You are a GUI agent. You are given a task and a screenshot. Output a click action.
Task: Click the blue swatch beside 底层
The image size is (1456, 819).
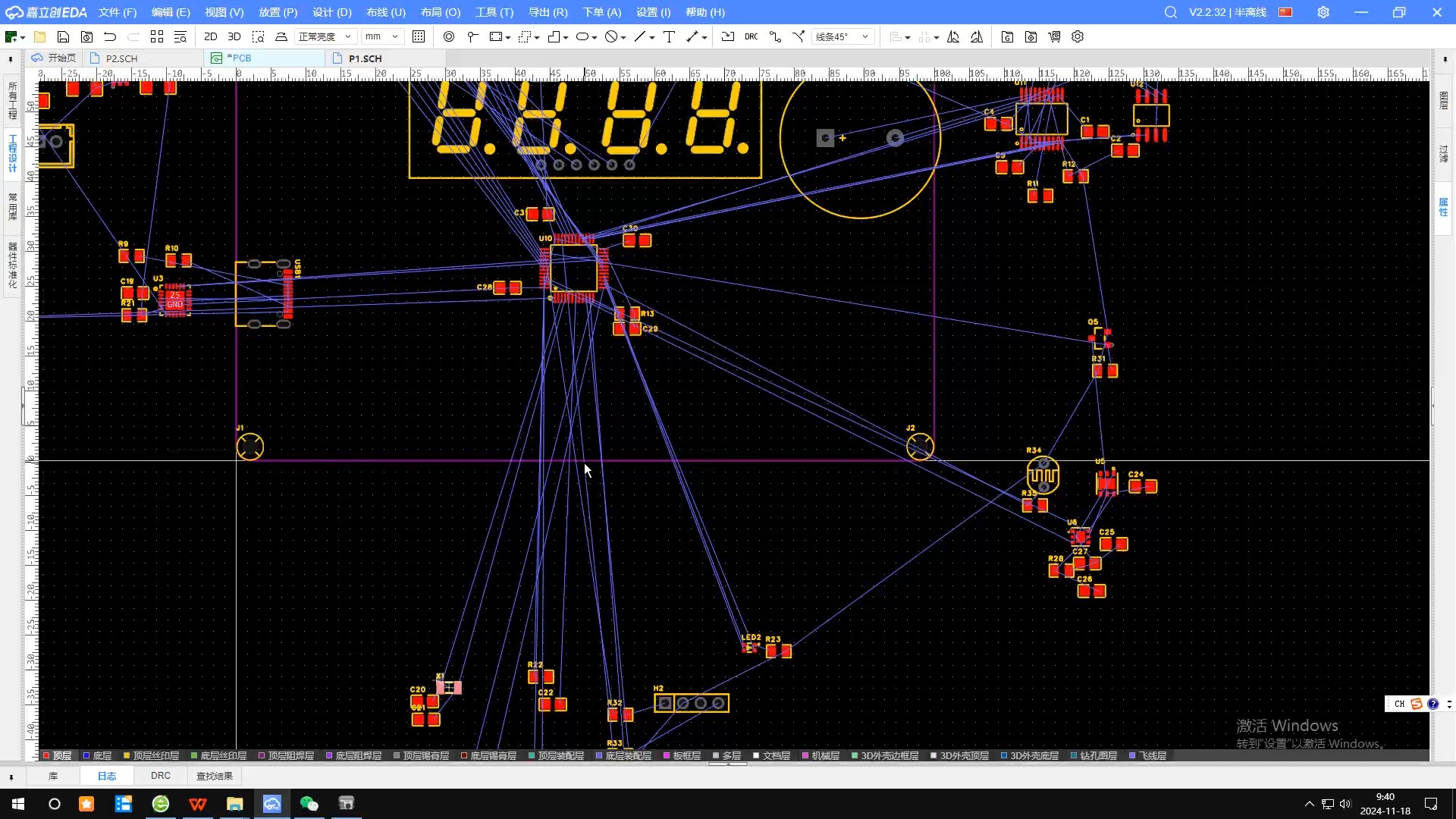[86, 756]
